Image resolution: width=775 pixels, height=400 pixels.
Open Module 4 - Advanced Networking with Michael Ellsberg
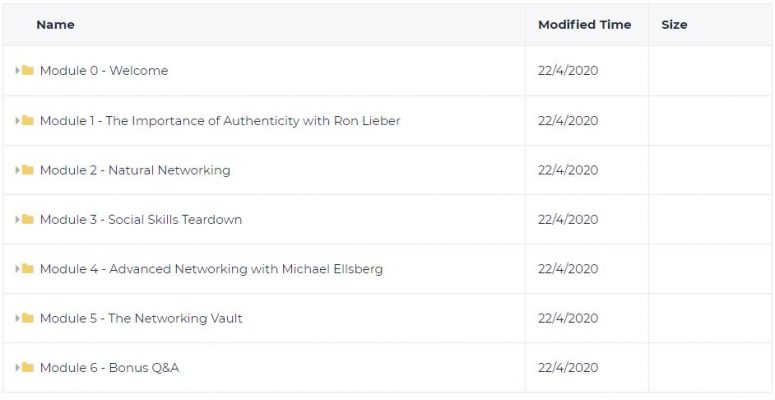[x=211, y=269]
